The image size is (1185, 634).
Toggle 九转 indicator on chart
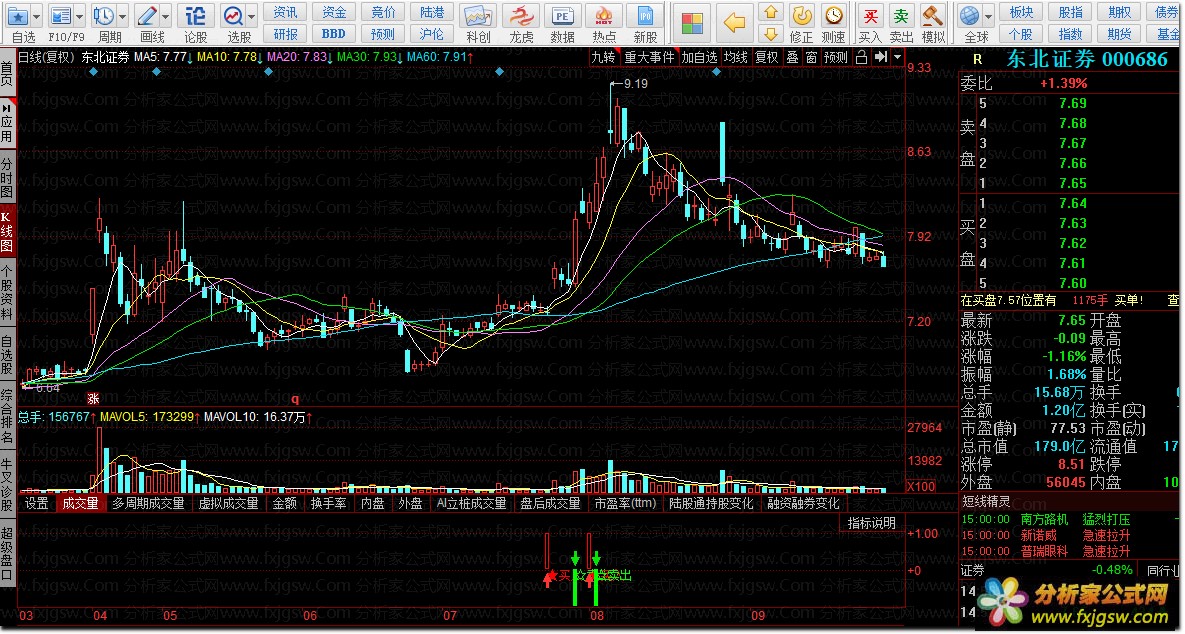tap(603, 57)
